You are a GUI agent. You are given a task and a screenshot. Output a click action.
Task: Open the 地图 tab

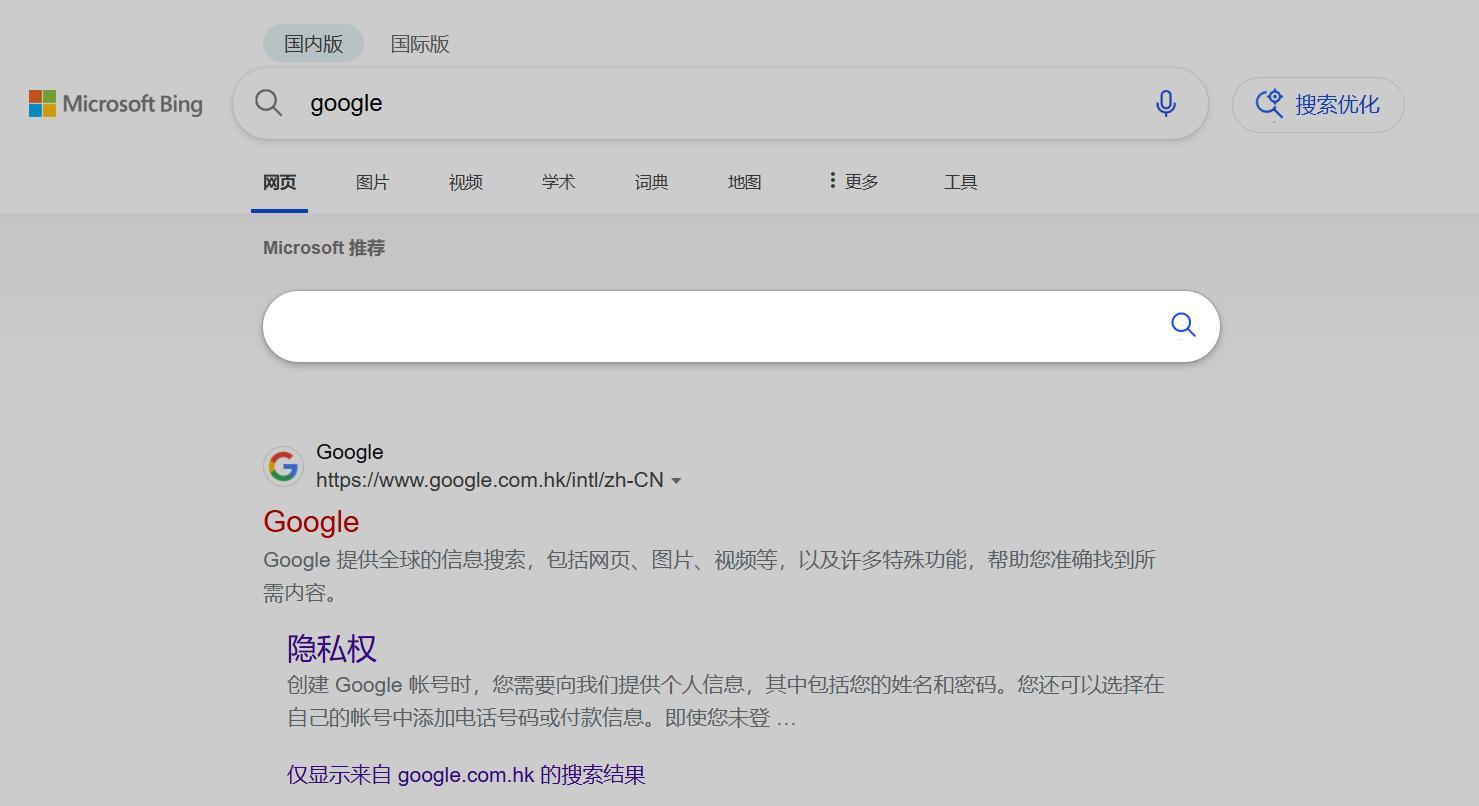tap(744, 182)
